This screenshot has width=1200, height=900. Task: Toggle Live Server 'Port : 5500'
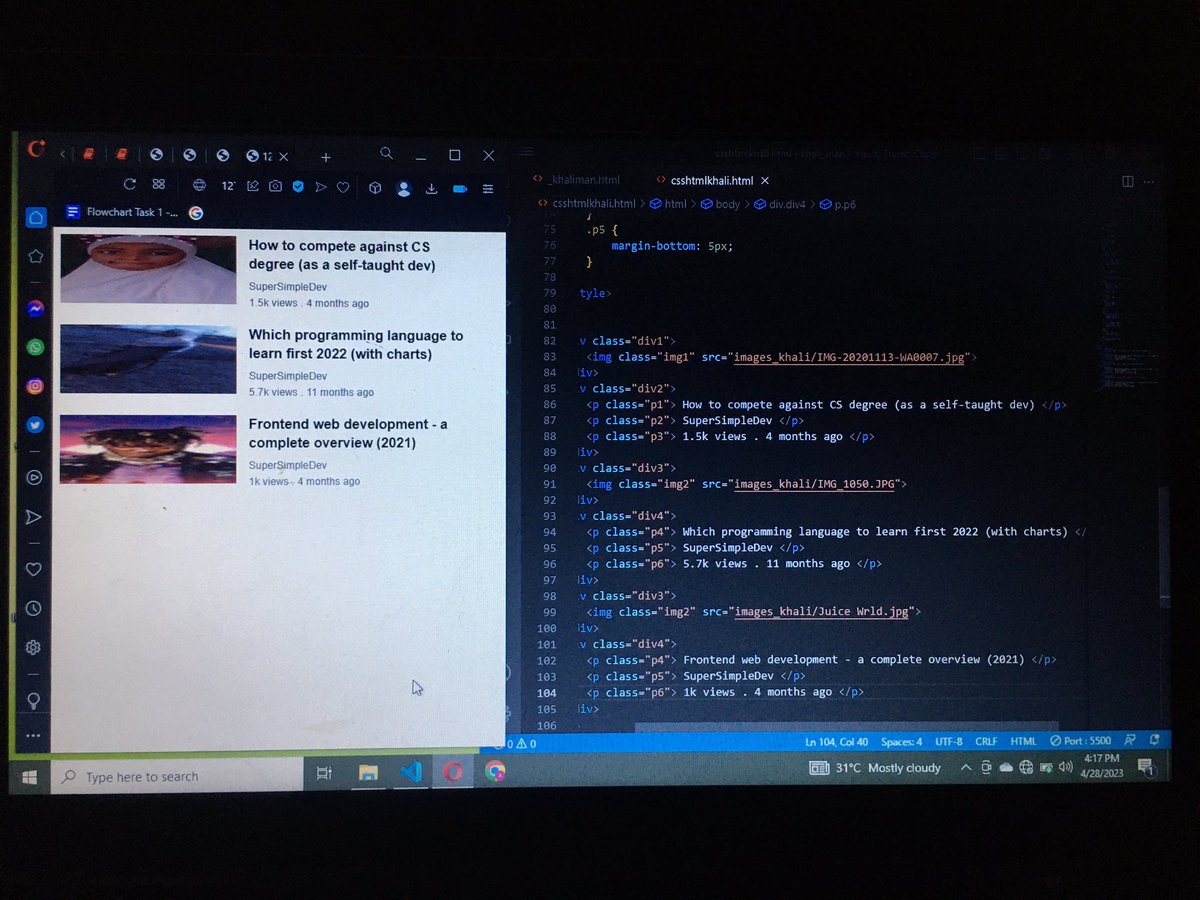pos(1080,742)
